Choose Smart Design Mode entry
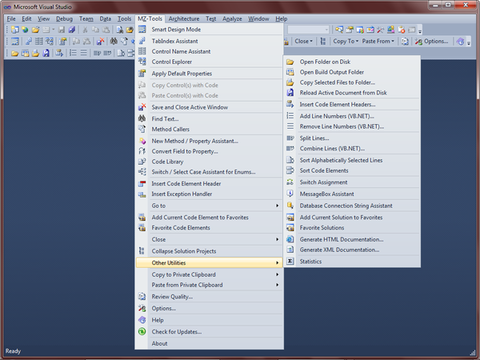The image size is (480, 360). (210, 29)
